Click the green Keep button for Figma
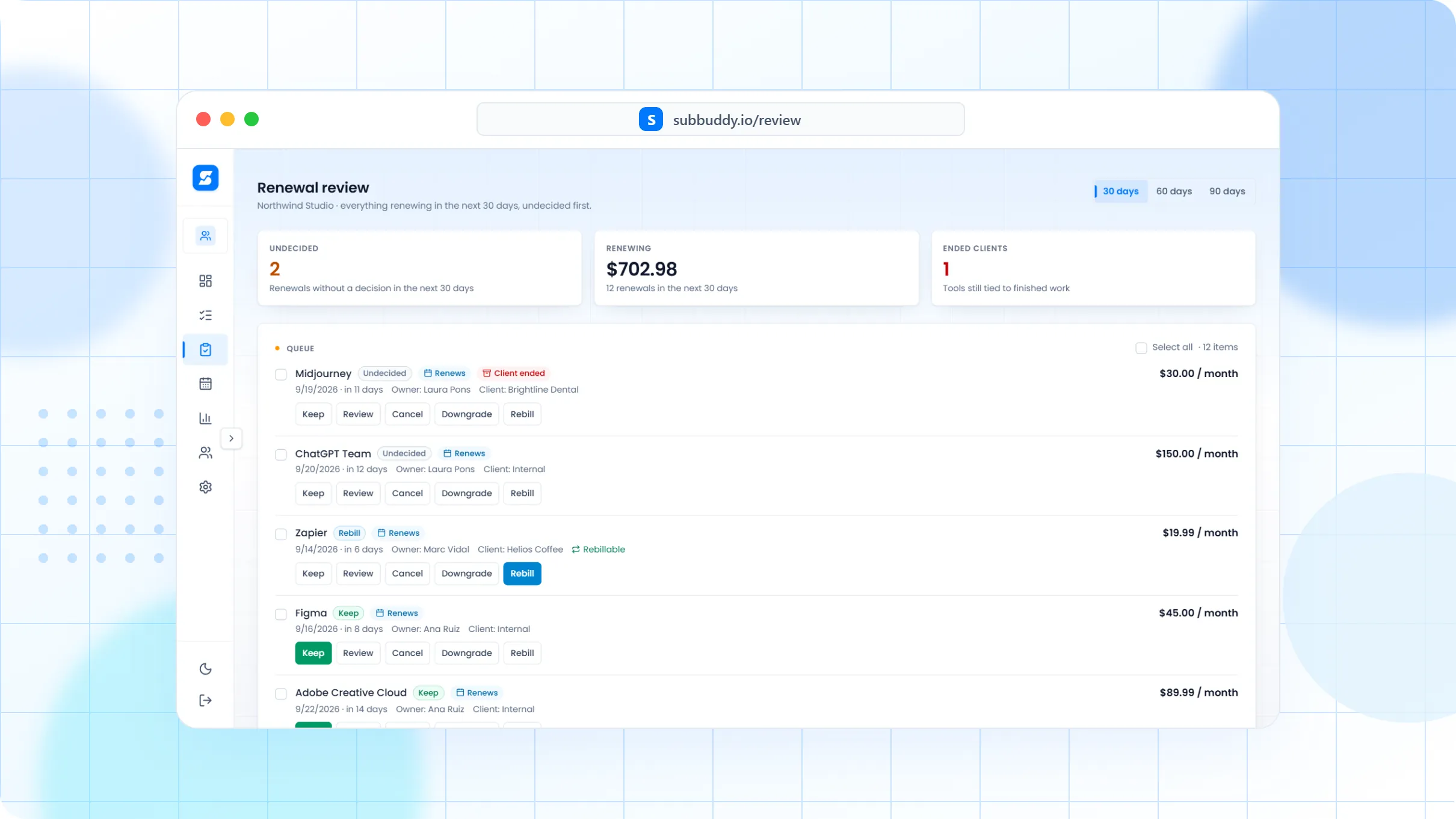The height and width of the screenshot is (819, 1456). tap(313, 653)
